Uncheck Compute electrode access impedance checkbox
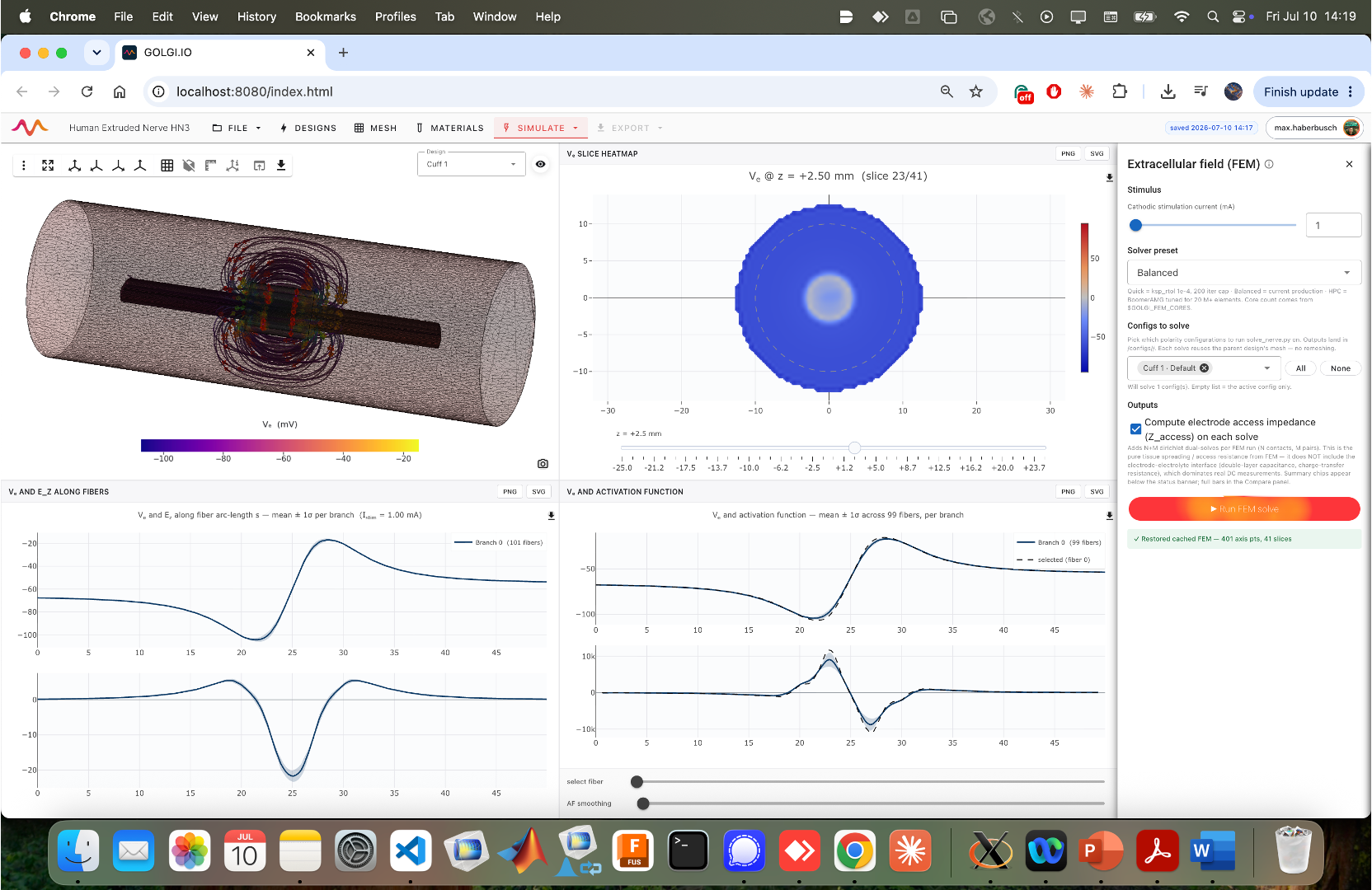 (1135, 429)
